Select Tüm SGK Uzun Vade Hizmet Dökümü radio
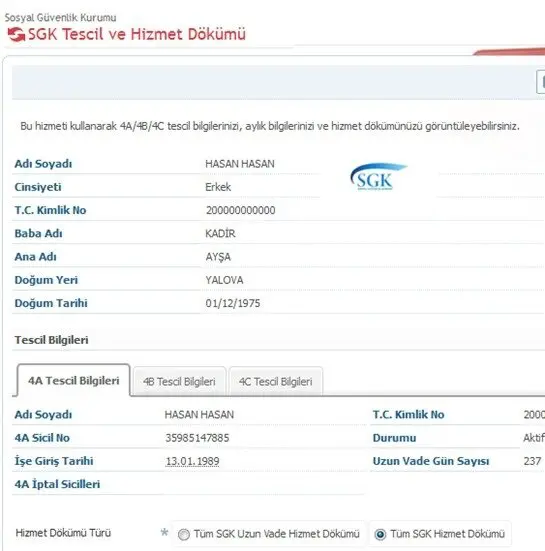 point(183,534)
